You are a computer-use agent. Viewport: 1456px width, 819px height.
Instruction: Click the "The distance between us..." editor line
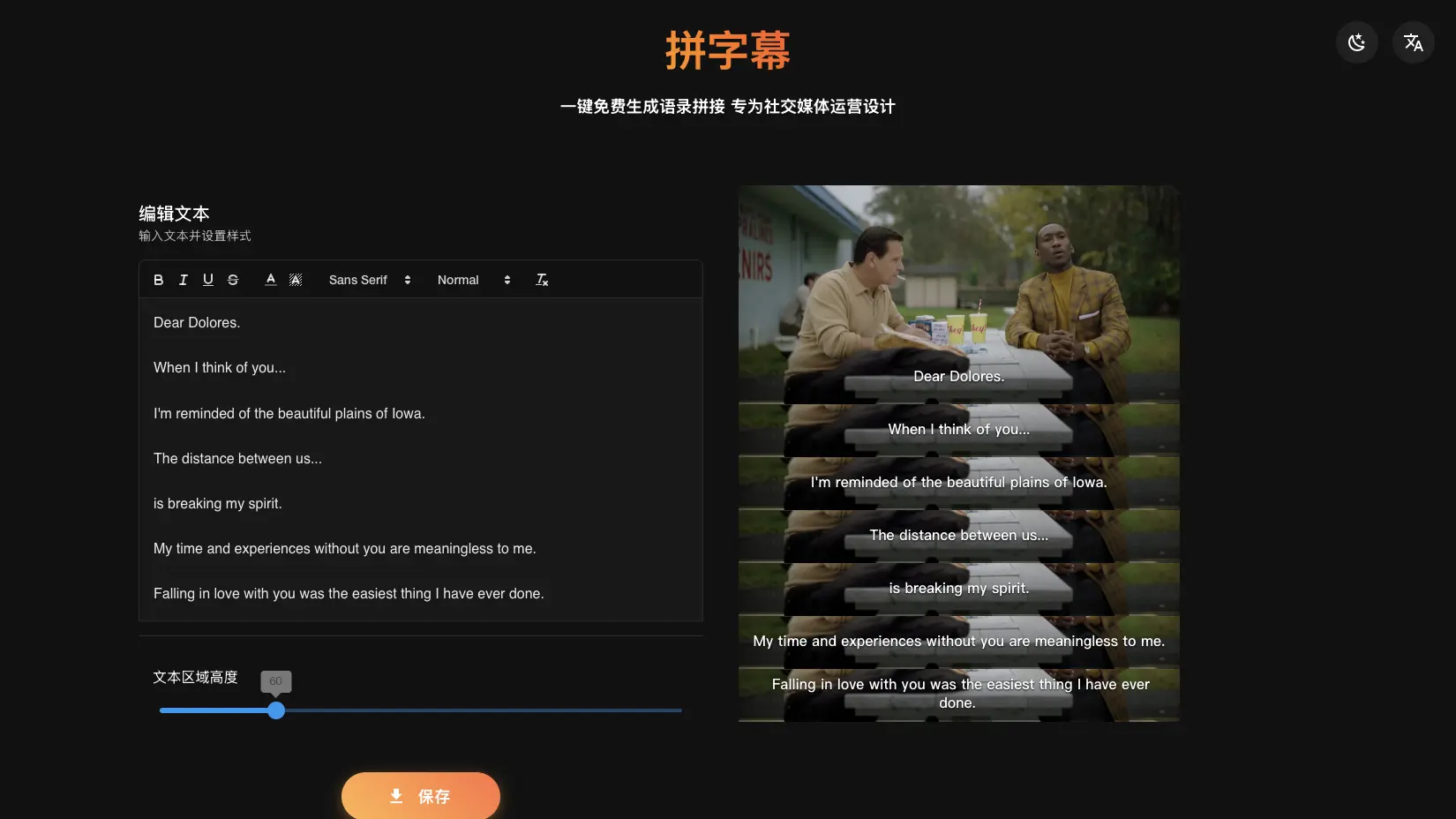coord(237,459)
